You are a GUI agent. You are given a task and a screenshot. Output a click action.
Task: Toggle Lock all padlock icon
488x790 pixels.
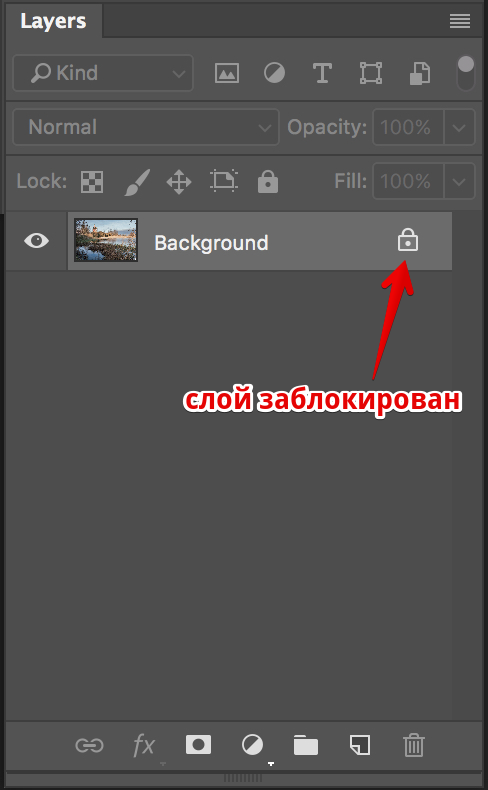coord(268,181)
